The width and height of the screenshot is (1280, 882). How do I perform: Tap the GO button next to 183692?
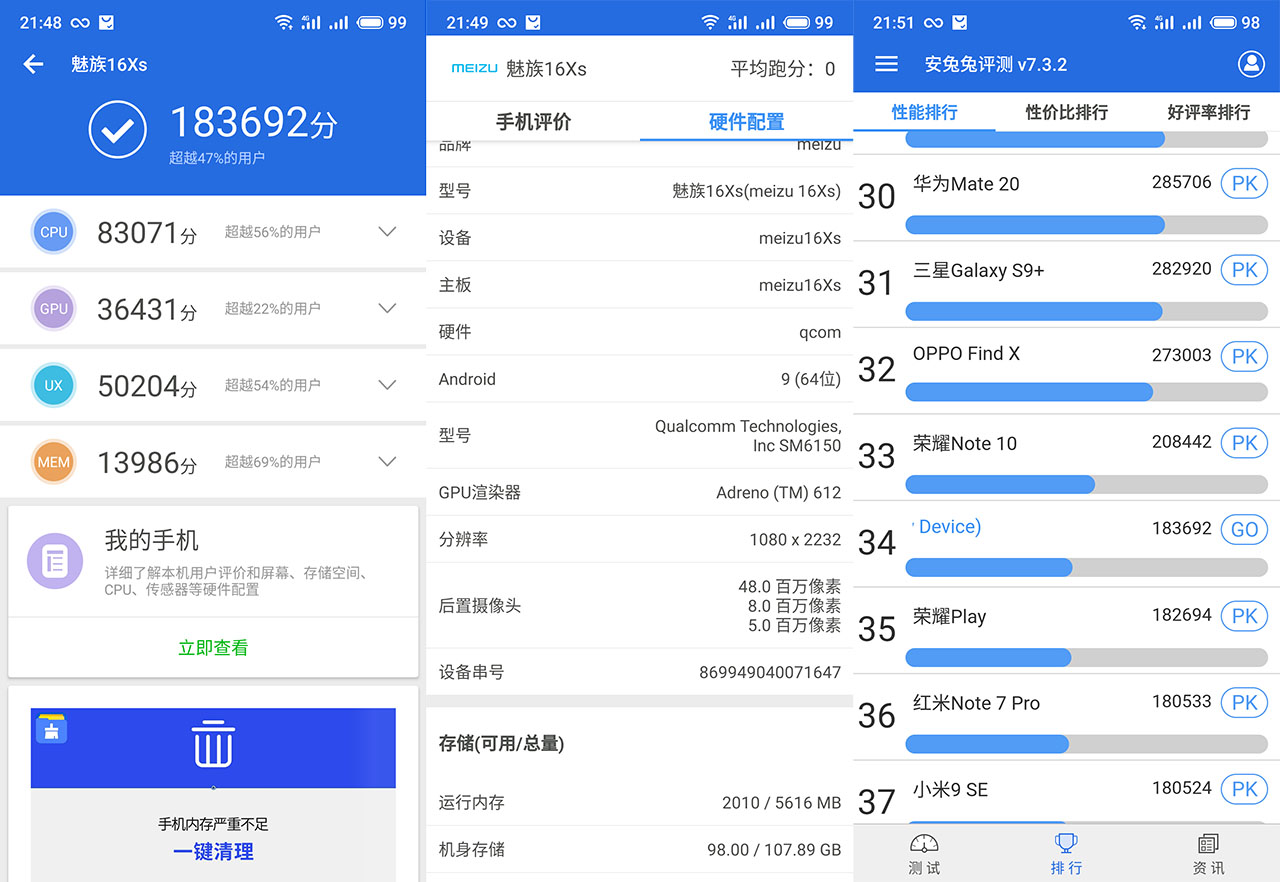1244,529
